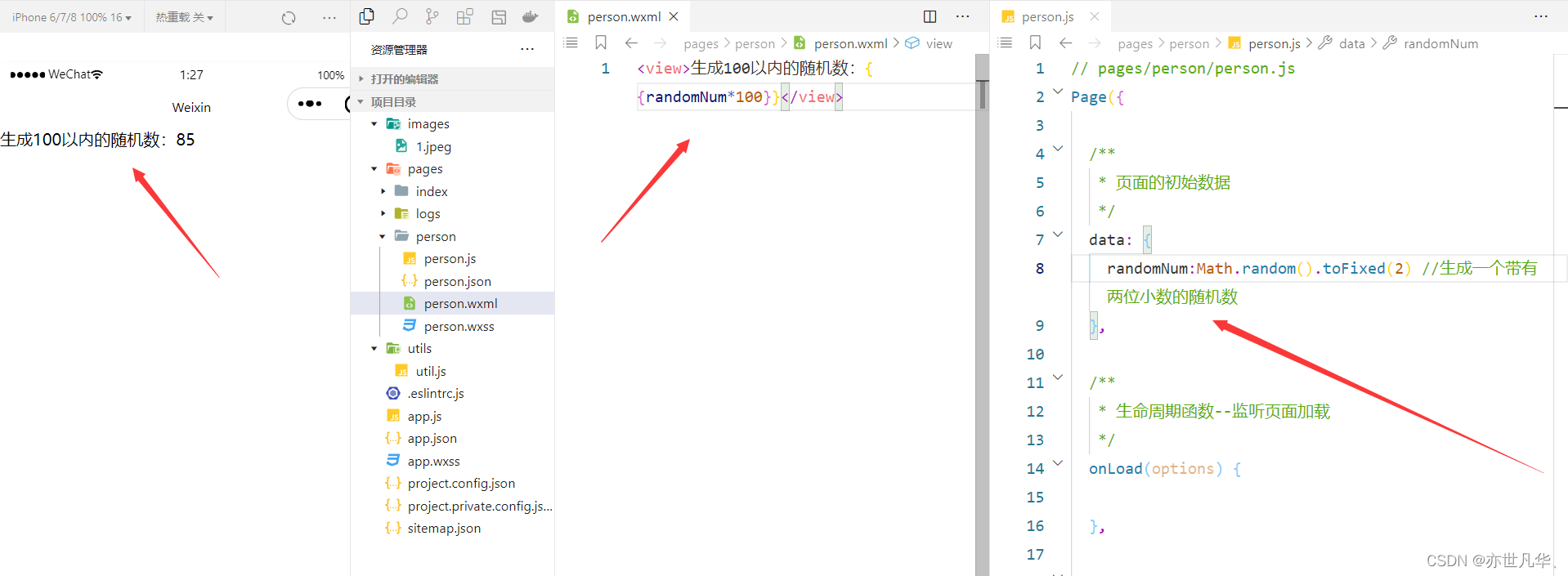Image resolution: width=1568 pixels, height=576 pixels.
Task: Click the random number text in simulator
Action: [97, 140]
